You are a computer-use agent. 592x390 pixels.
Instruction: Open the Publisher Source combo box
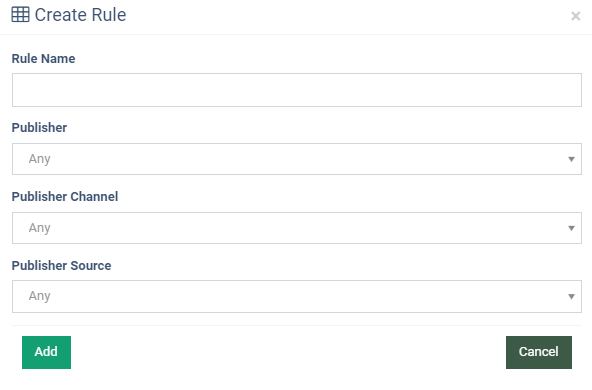click(297, 296)
